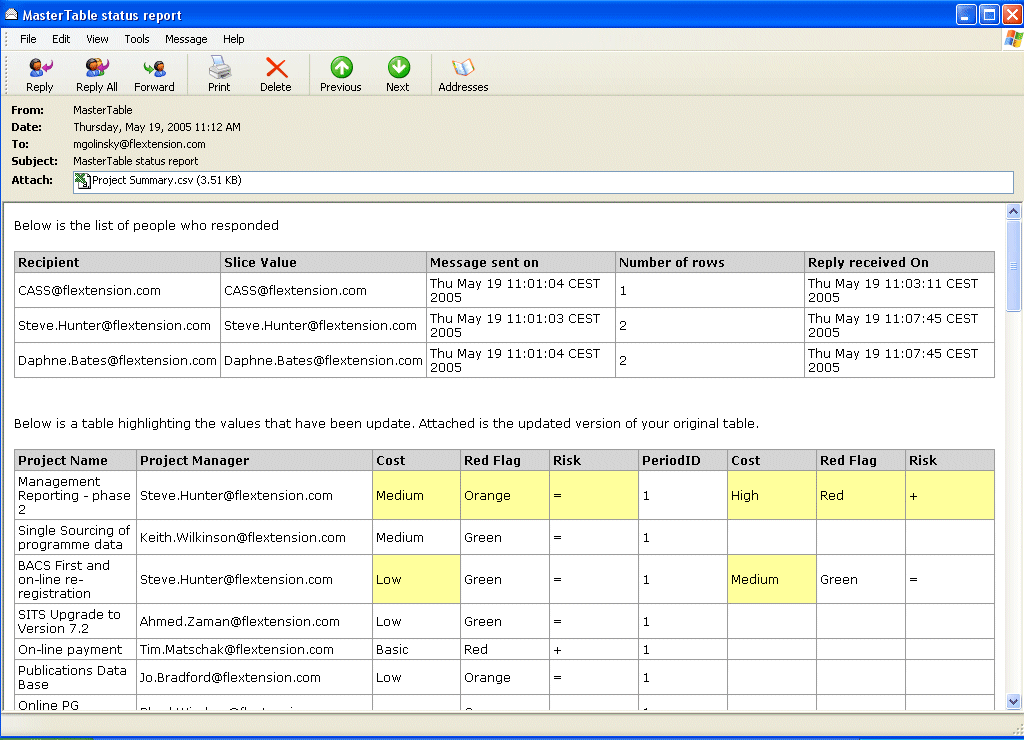The image size is (1024, 740).
Task: Click the scroll down arrow of the message pane
Action: click(1014, 702)
